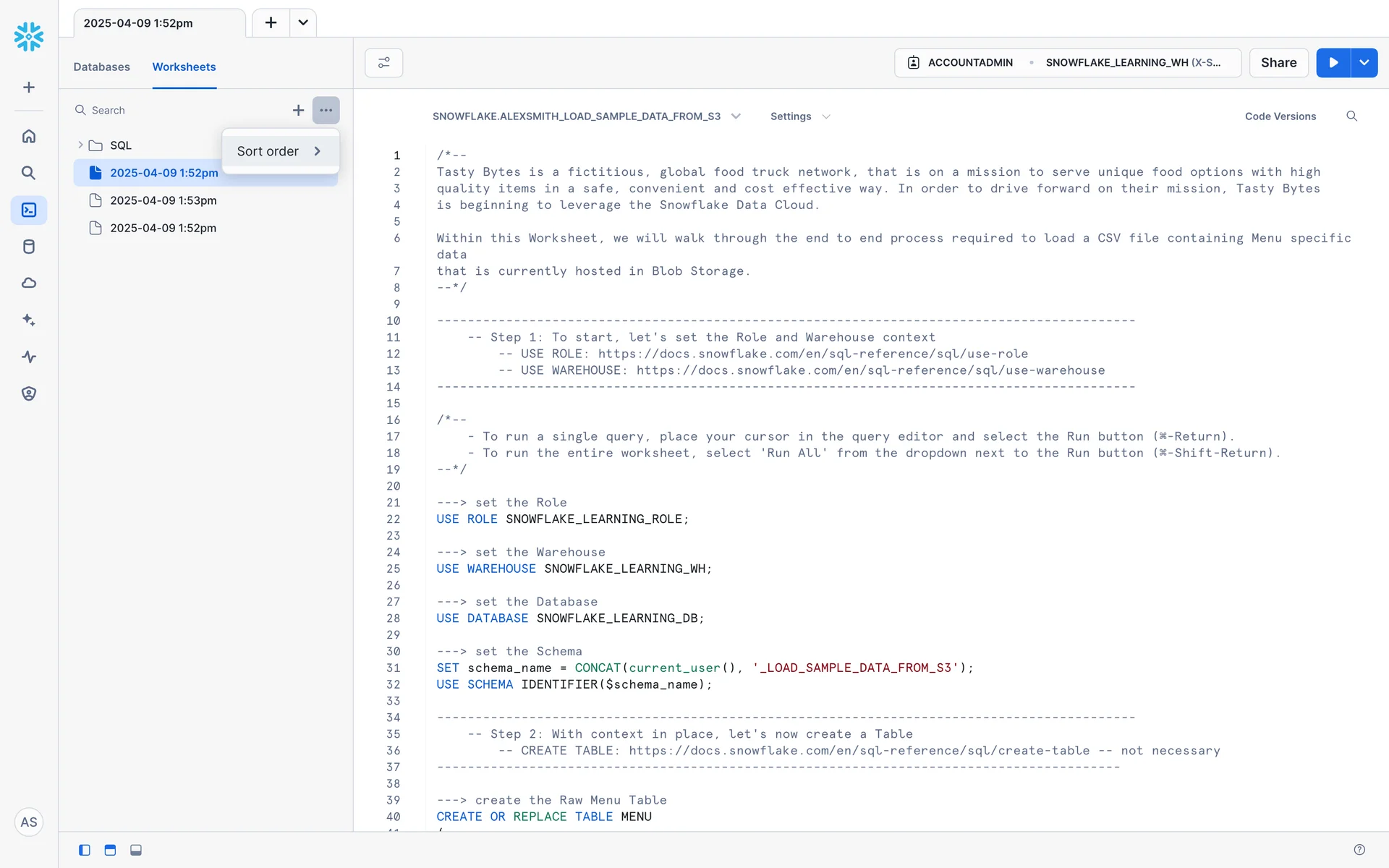Click the editor search magnifier icon
Image resolution: width=1389 pixels, height=868 pixels.
[x=1351, y=116]
